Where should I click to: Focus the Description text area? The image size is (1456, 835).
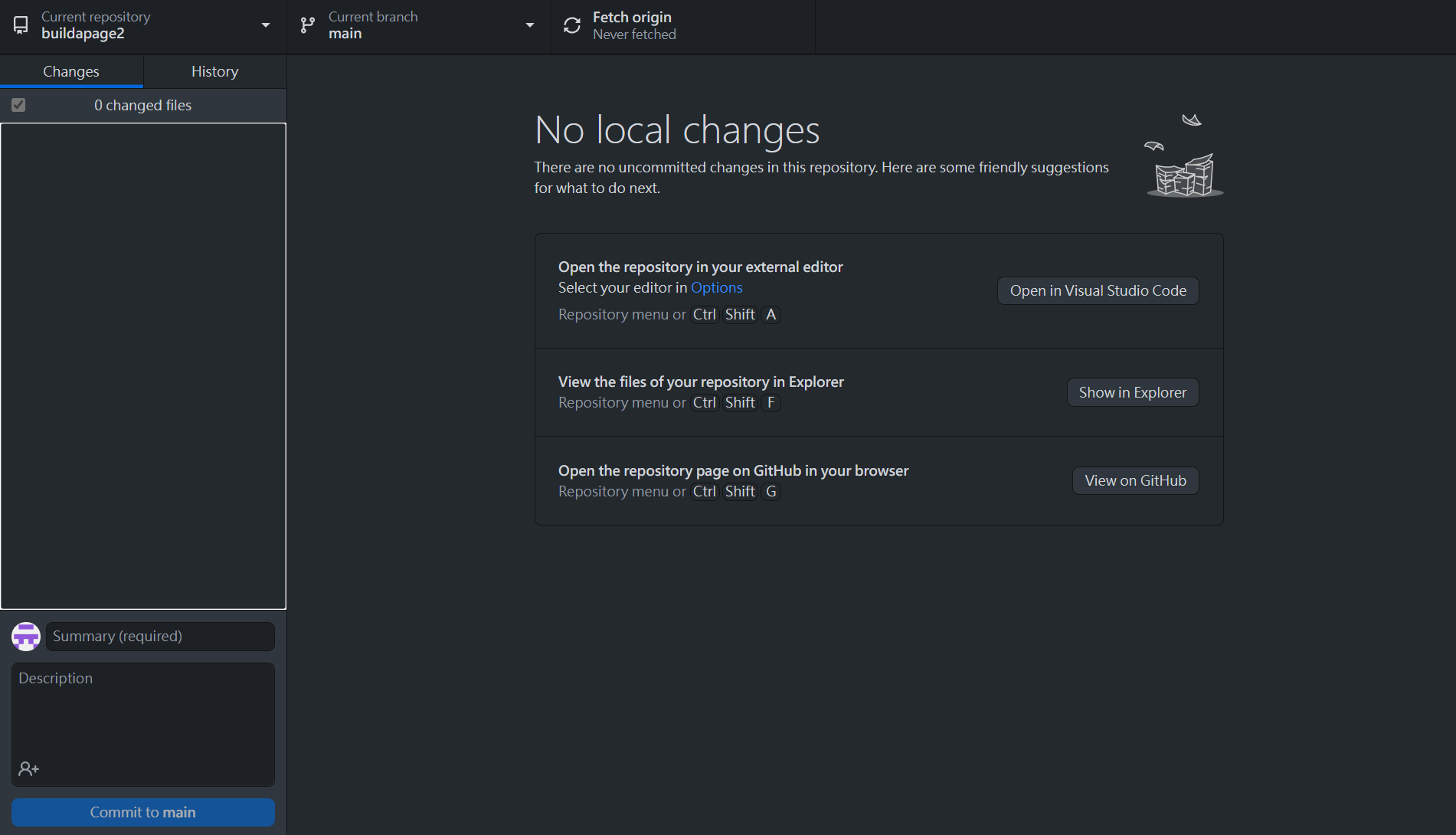(x=143, y=725)
